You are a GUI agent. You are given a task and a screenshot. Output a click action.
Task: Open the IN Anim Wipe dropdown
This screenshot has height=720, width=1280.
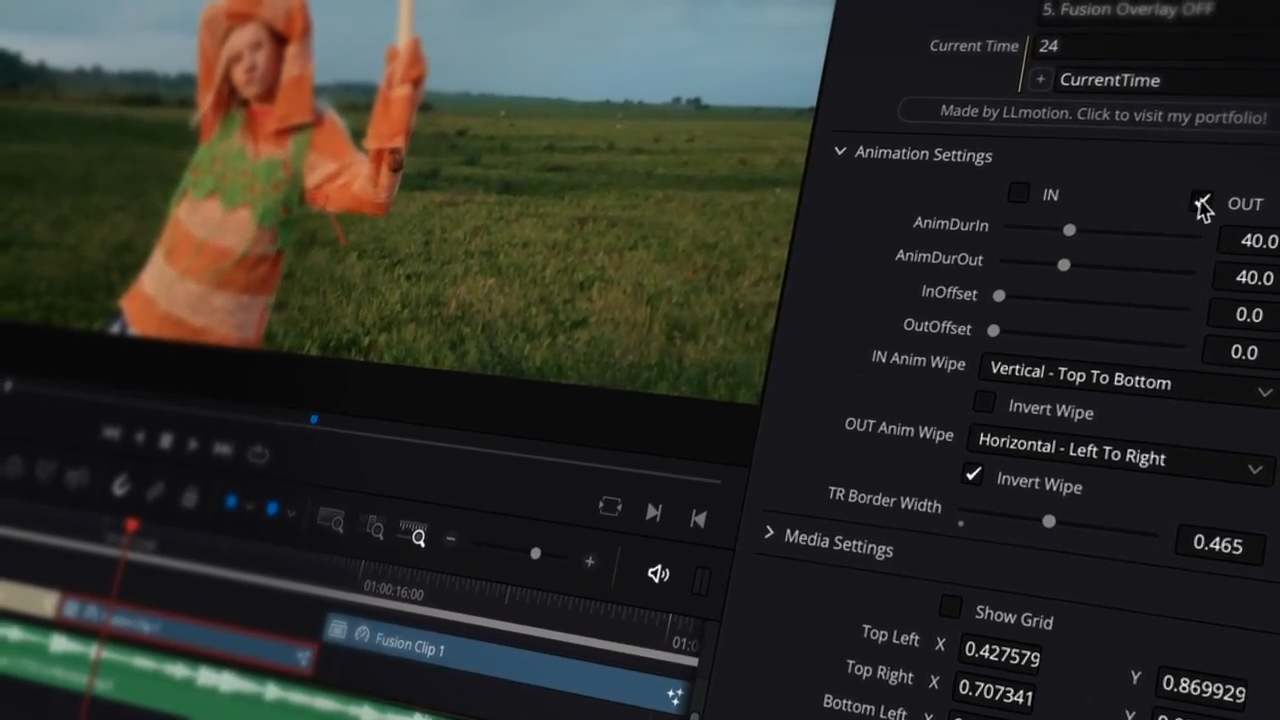[1130, 378]
